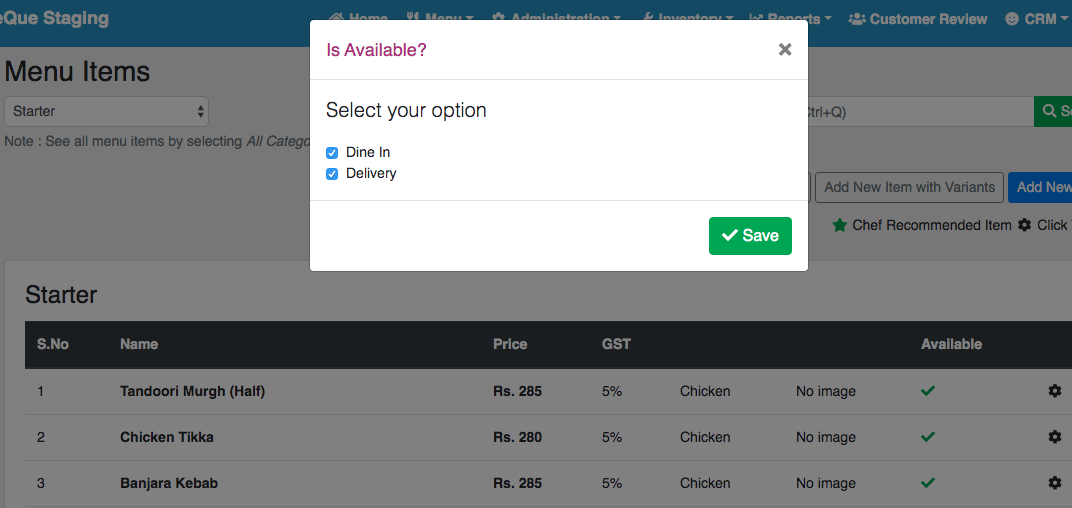Image resolution: width=1072 pixels, height=508 pixels.
Task: Expand the Reports dropdown menu
Action: click(x=790, y=19)
